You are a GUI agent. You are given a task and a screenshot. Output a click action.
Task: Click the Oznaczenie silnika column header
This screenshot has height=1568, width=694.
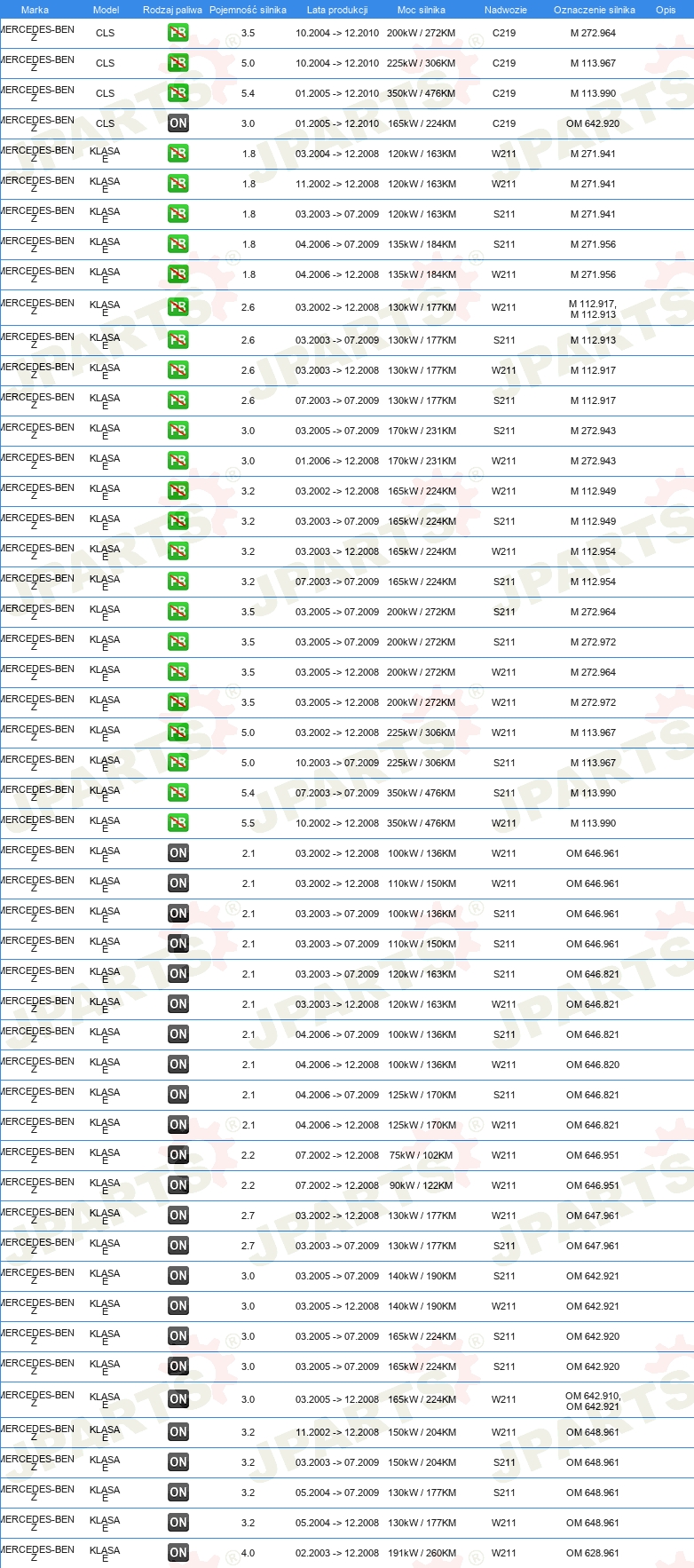594,10
